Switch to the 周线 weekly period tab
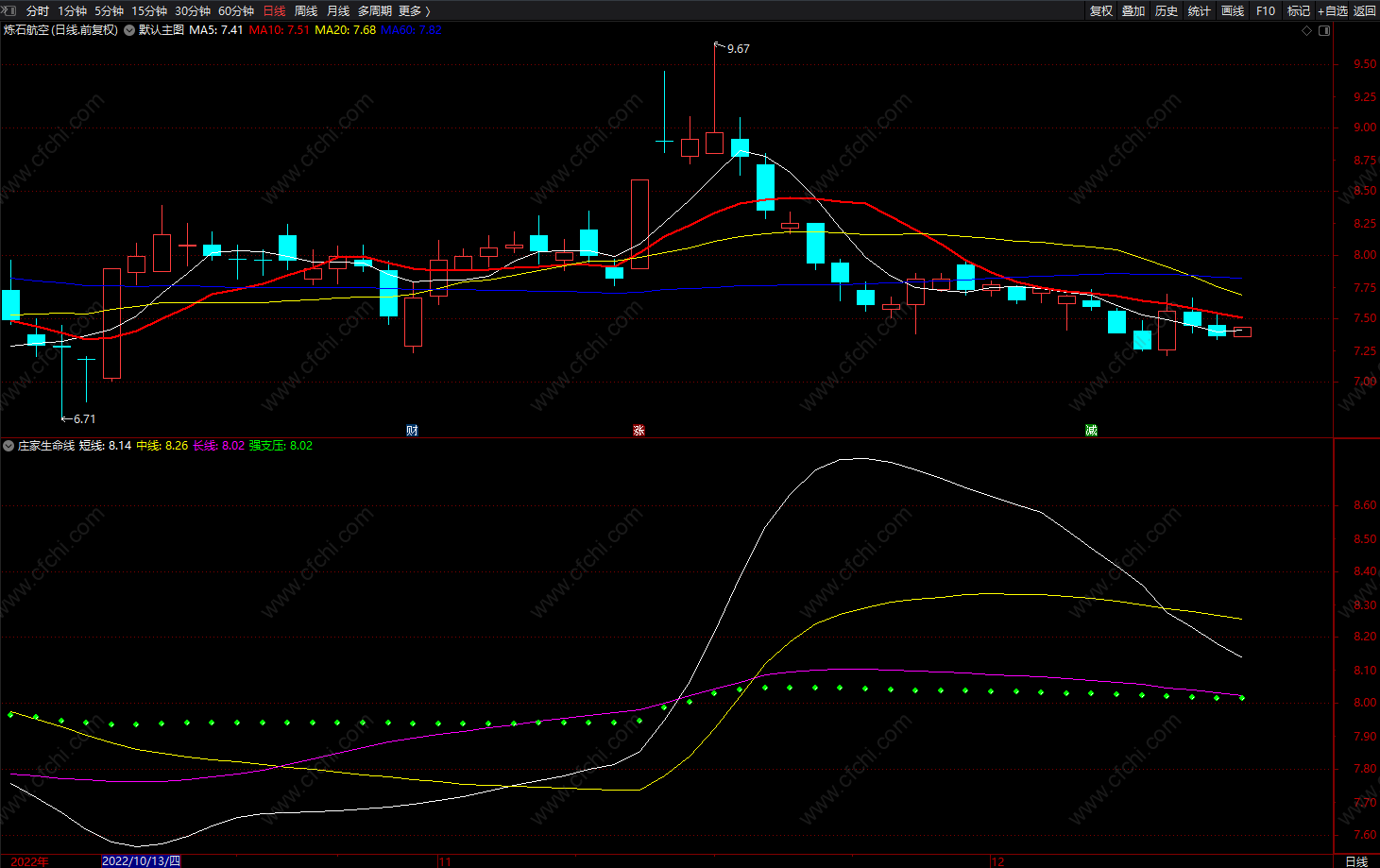Image resolution: width=1380 pixels, height=868 pixels. tap(306, 10)
